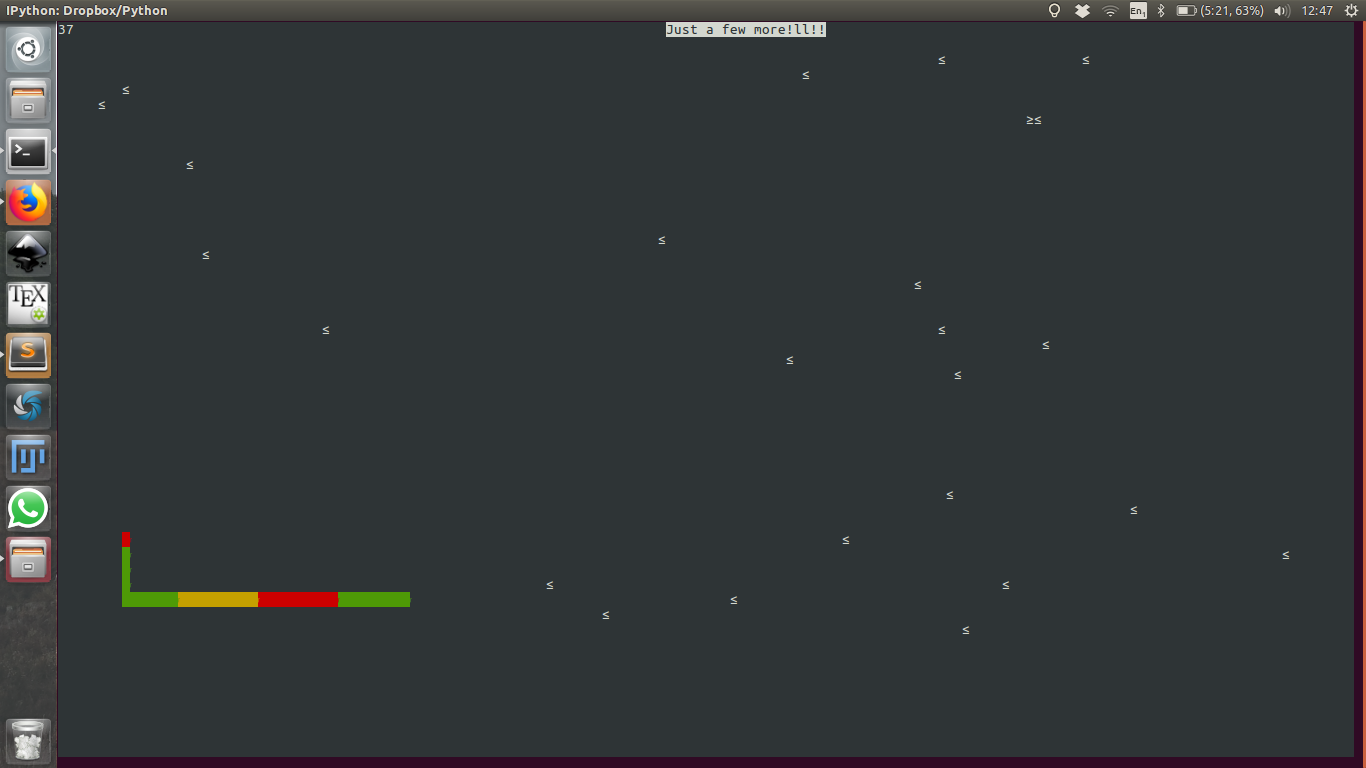Empty the Trash via its launcher icon
This screenshot has height=768, width=1366.
28,741
